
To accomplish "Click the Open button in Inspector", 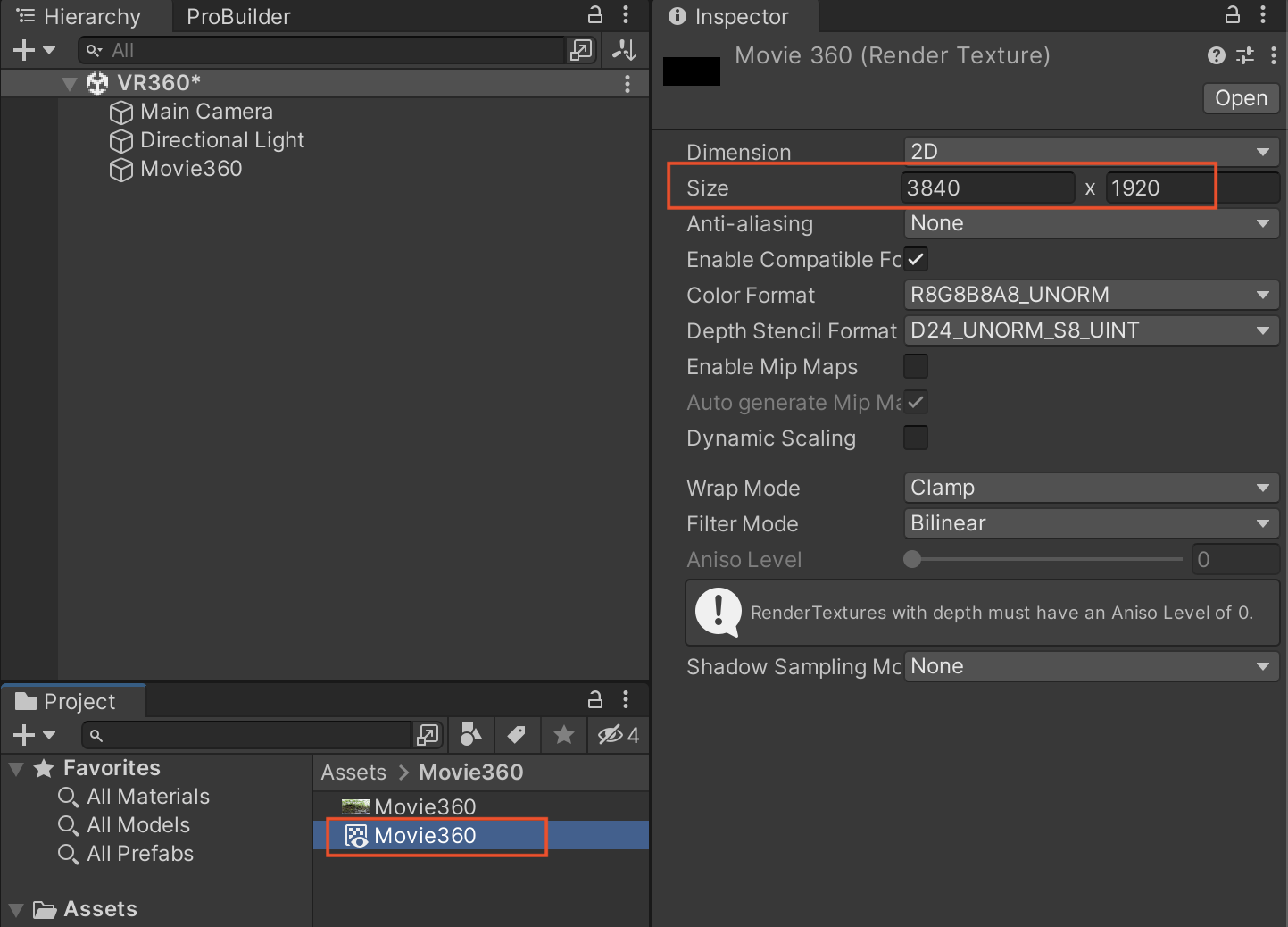I will [x=1240, y=98].
